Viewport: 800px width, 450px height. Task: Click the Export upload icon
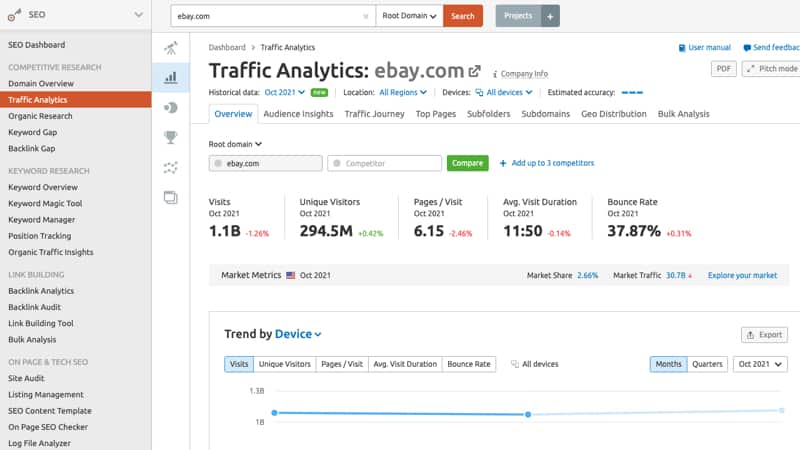[x=750, y=335]
